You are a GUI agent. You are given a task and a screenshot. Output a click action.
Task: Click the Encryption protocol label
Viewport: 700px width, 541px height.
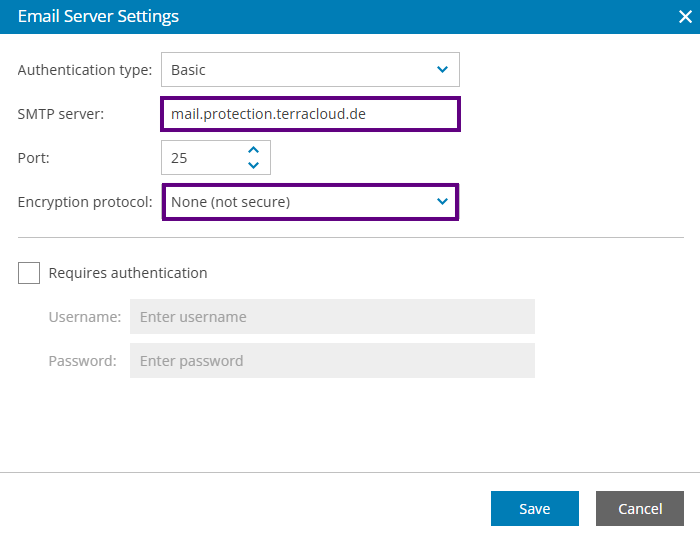coord(85,202)
